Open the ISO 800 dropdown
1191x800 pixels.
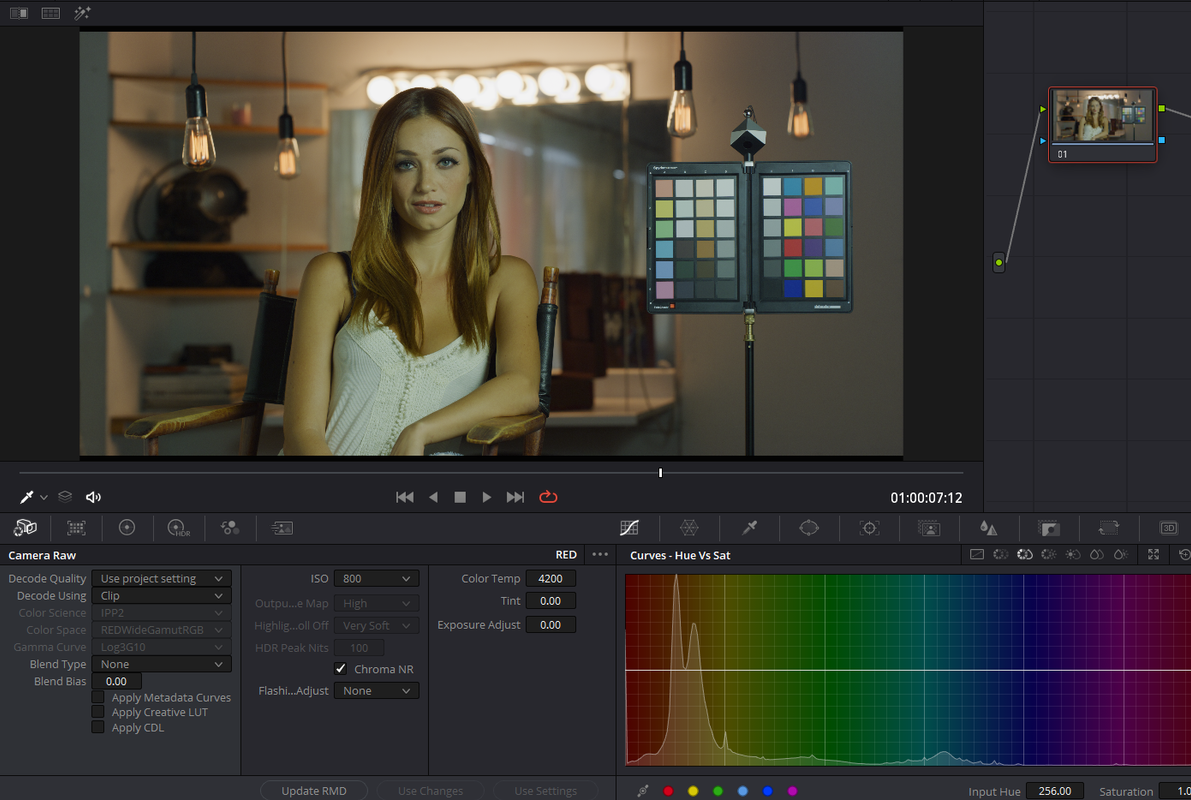tap(376, 579)
